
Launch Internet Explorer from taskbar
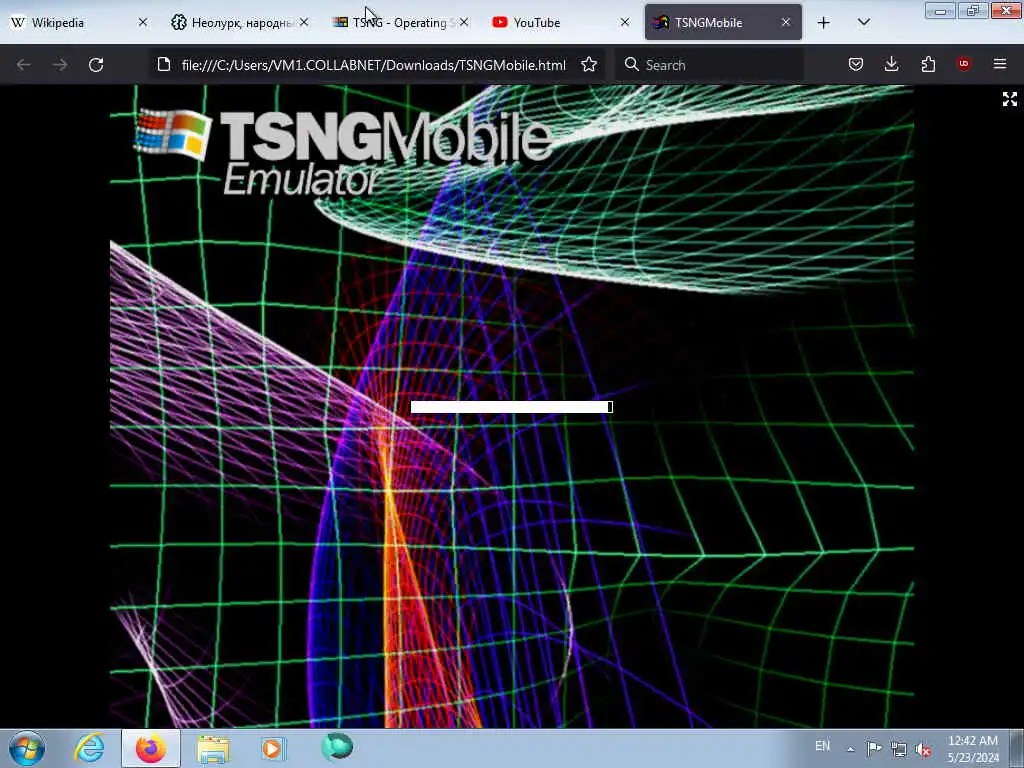pos(89,748)
